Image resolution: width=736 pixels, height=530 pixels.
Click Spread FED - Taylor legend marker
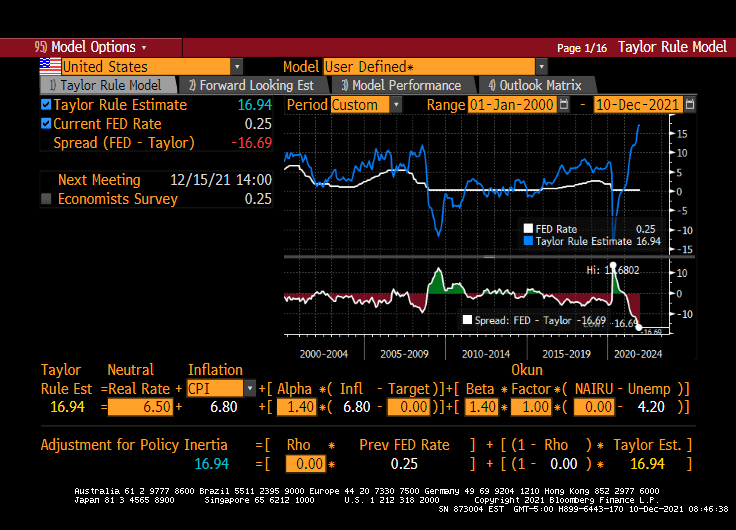[x=467, y=321]
